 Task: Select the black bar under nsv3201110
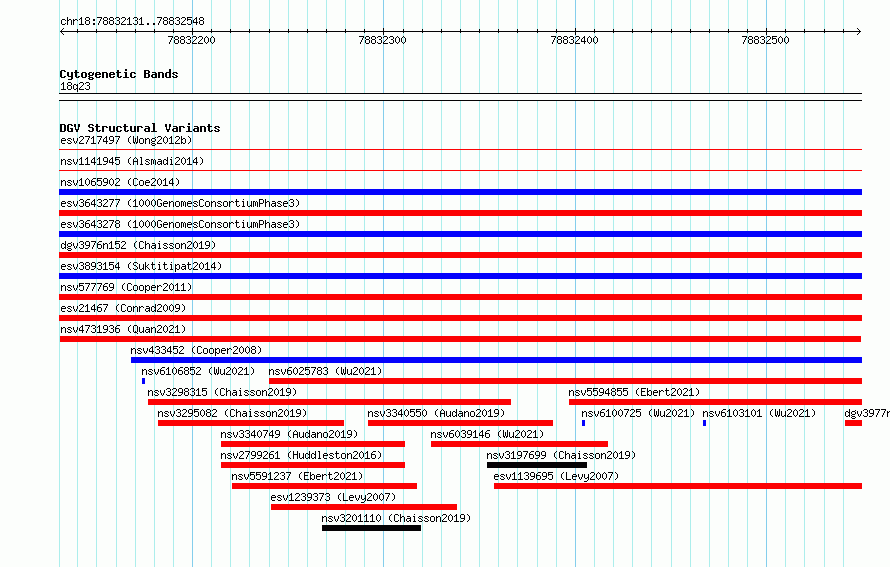point(371,528)
